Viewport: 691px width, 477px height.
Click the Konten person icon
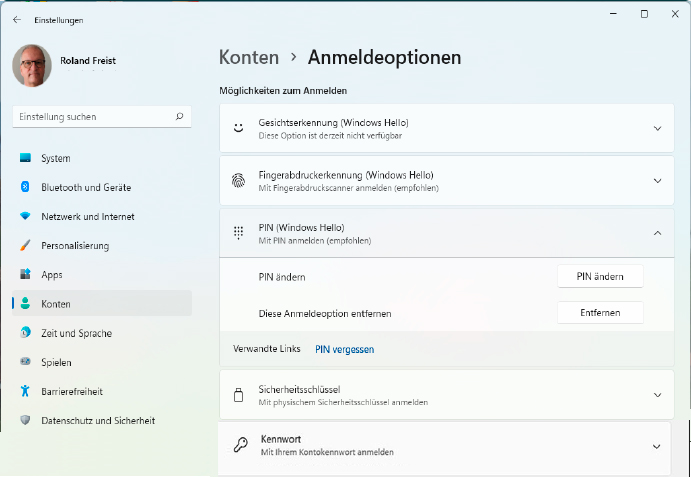tap(25, 303)
